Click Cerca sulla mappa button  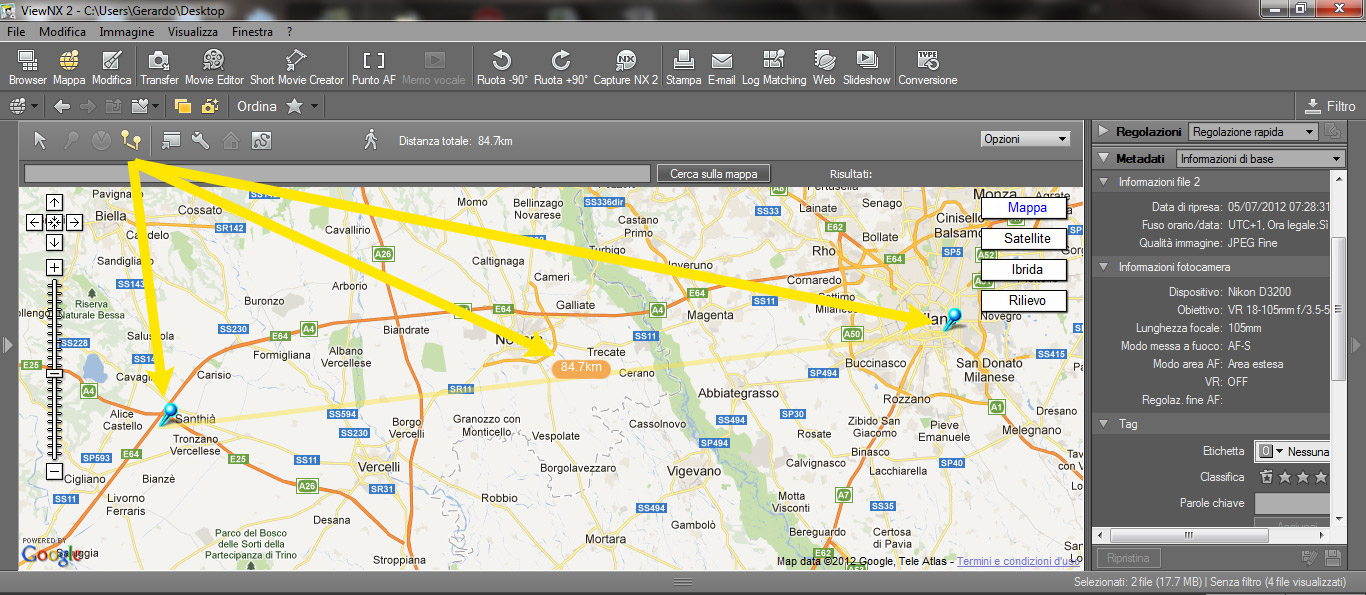click(714, 173)
